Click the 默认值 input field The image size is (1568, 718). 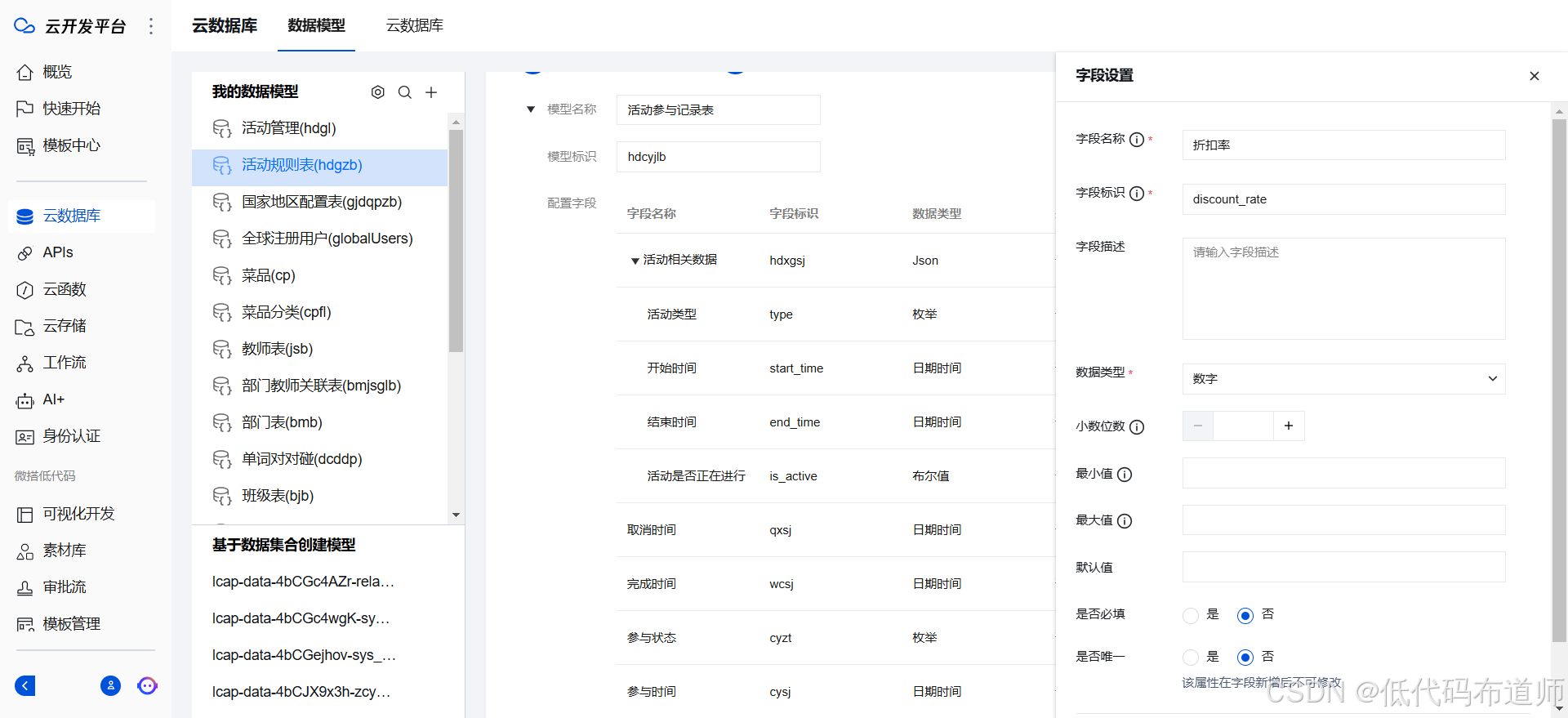[1343, 567]
